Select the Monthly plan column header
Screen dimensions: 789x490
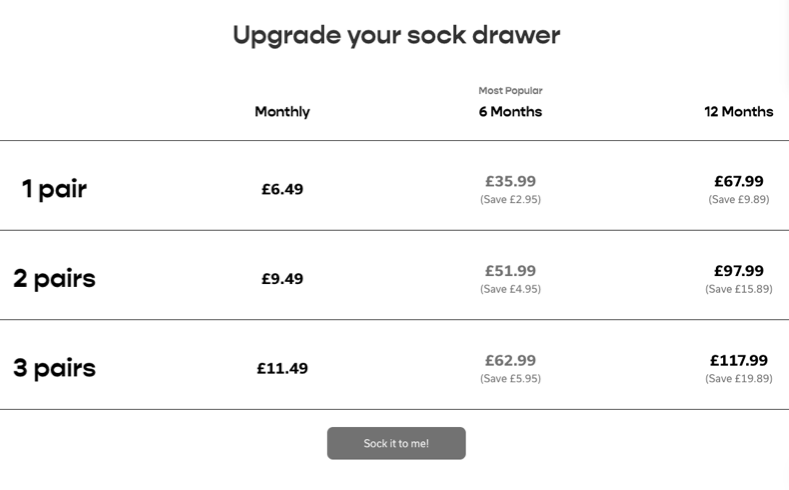(x=282, y=112)
